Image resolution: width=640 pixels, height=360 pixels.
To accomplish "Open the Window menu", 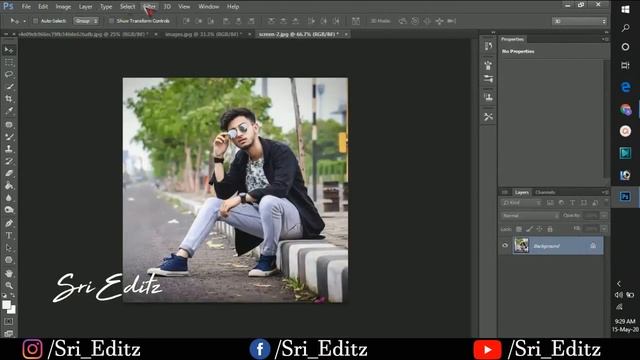I will 209,7.
